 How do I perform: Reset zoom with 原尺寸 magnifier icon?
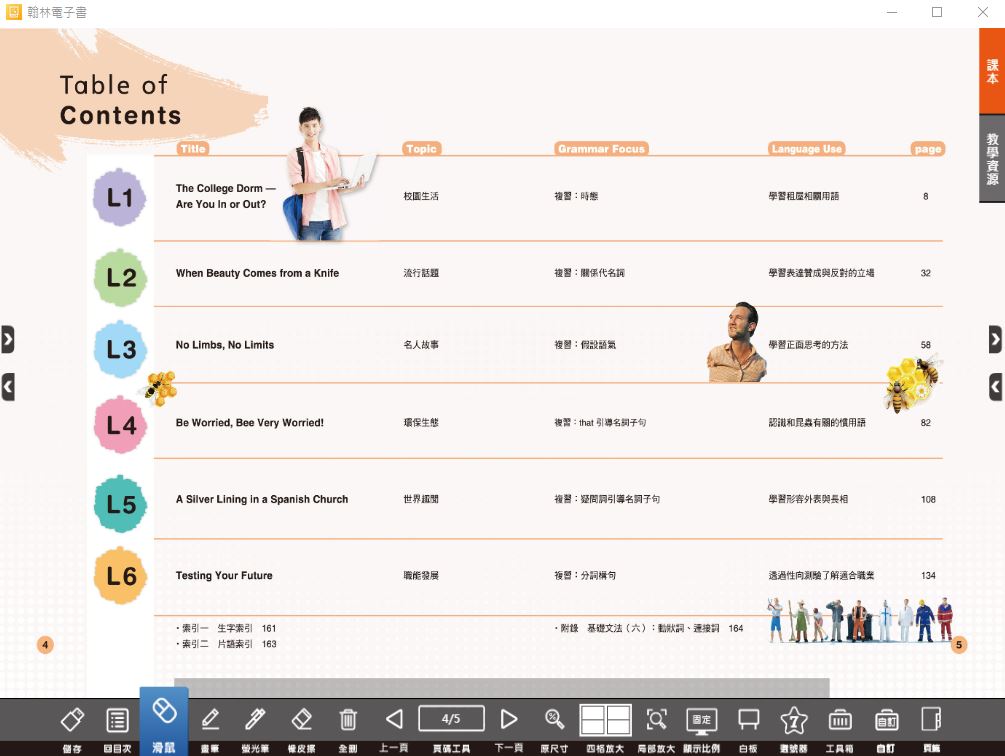point(554,719)
